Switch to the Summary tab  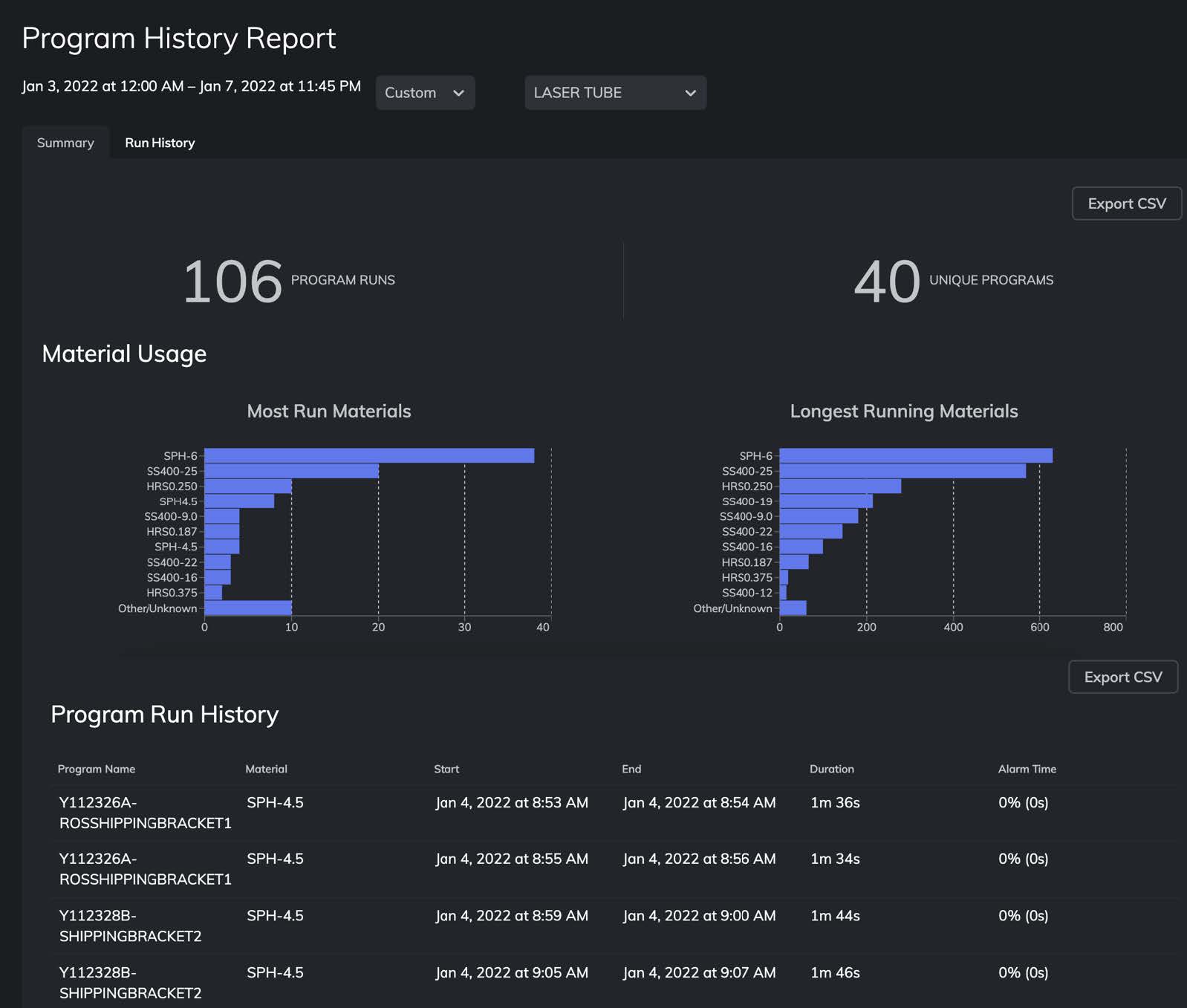[x=65, y=143]
